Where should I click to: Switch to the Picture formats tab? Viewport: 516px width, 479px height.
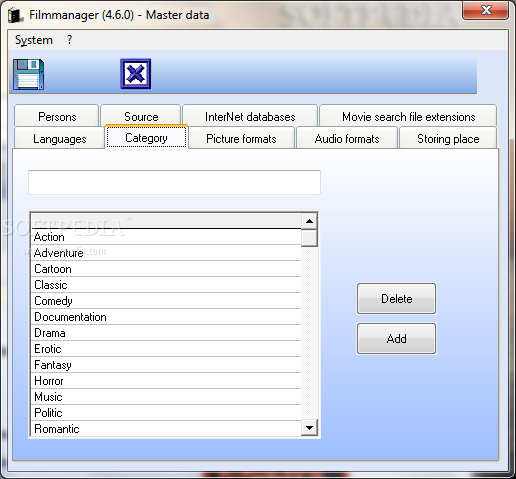click(x=241, y=138)
